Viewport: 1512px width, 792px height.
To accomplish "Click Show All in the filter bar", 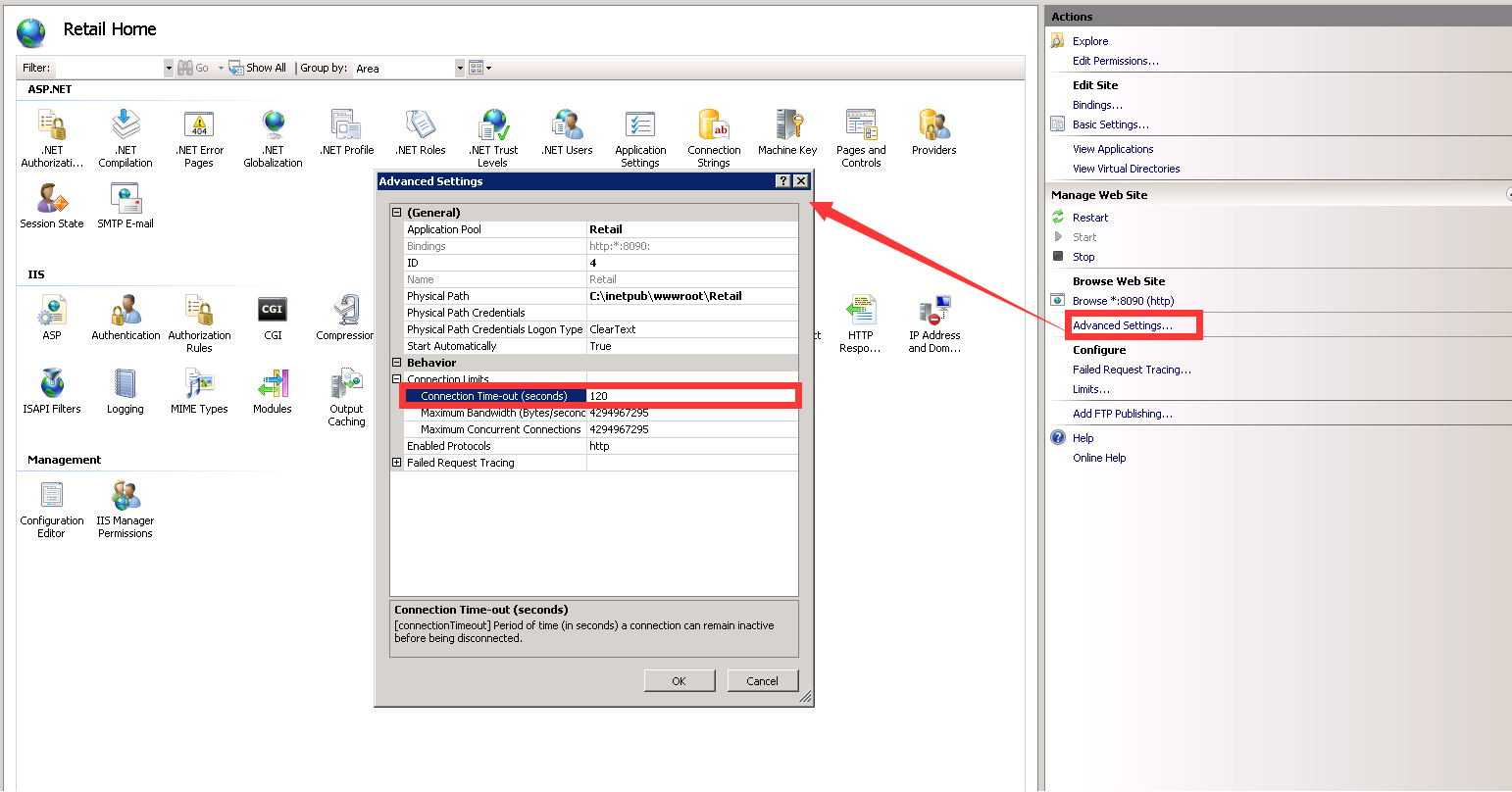I will (258, 68).
